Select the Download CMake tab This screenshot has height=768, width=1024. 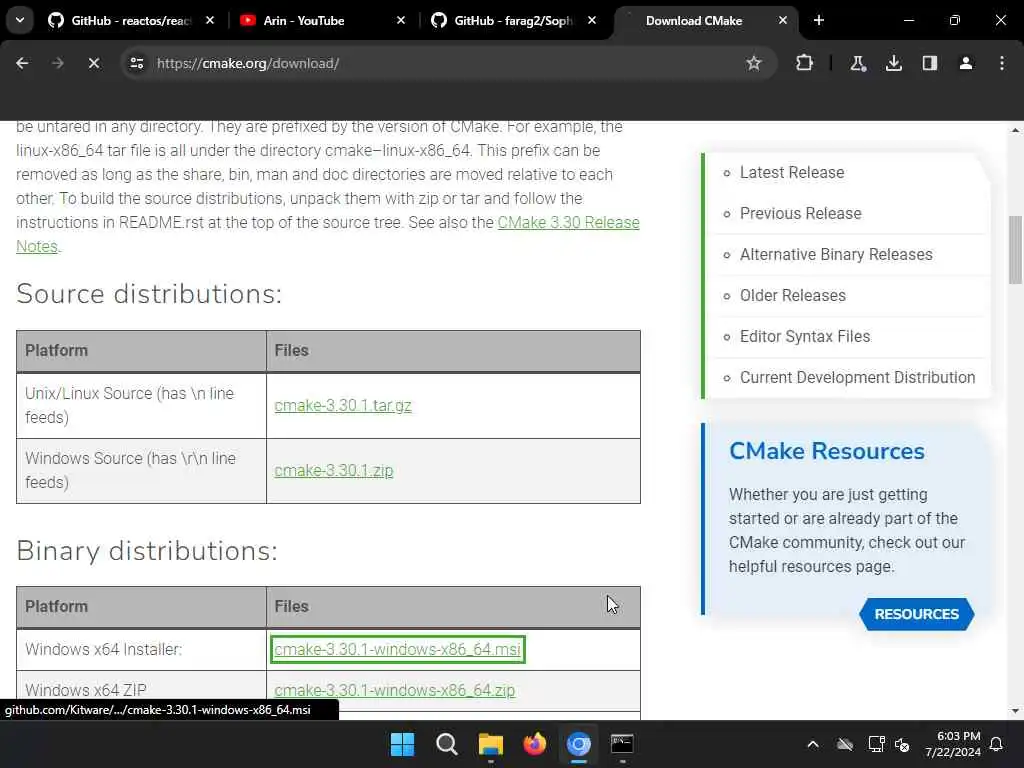pos(694,21)
